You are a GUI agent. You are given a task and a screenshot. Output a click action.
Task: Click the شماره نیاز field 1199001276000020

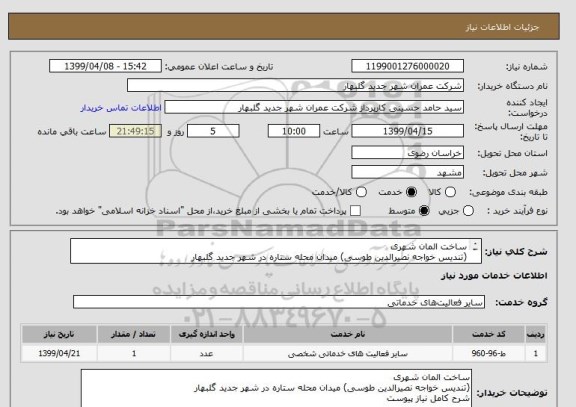(407, 66)
